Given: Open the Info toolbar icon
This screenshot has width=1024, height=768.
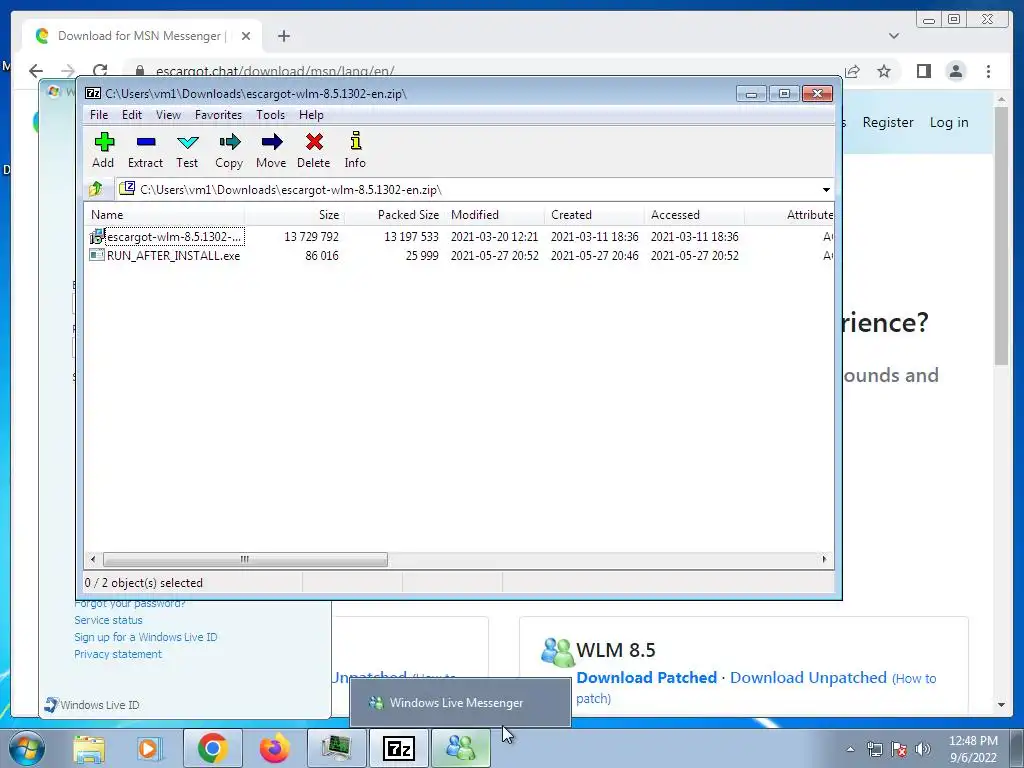Looking at the screenshot, I should tap(355, 150).
